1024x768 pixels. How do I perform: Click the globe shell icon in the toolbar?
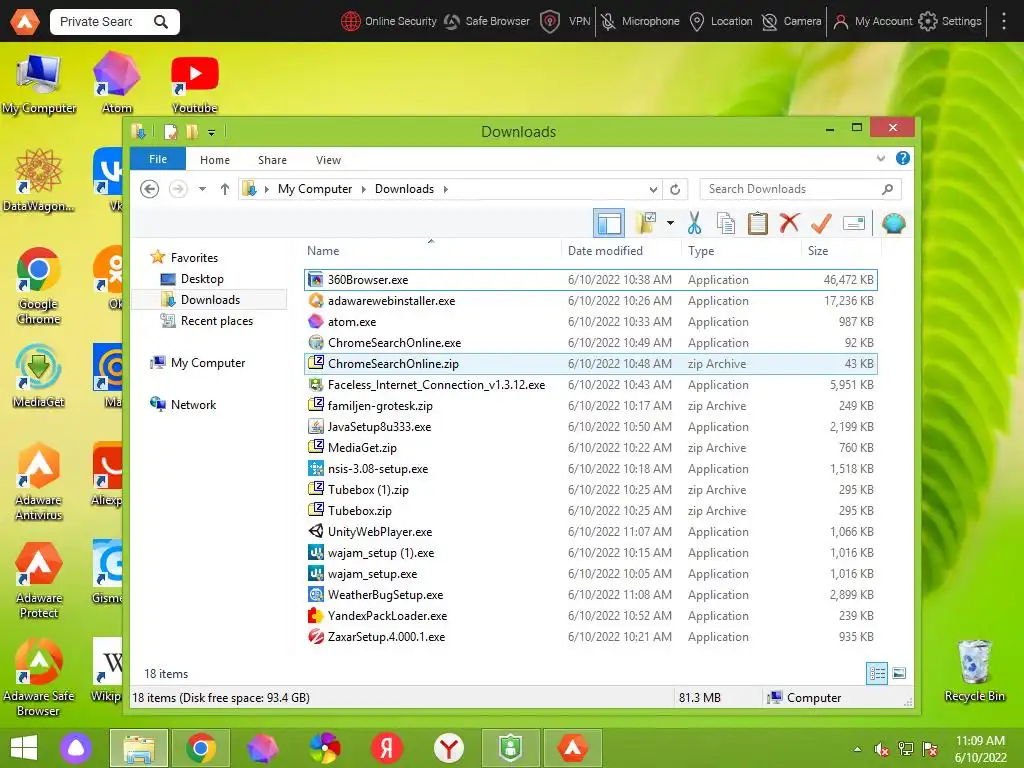[x=893, y=223]
